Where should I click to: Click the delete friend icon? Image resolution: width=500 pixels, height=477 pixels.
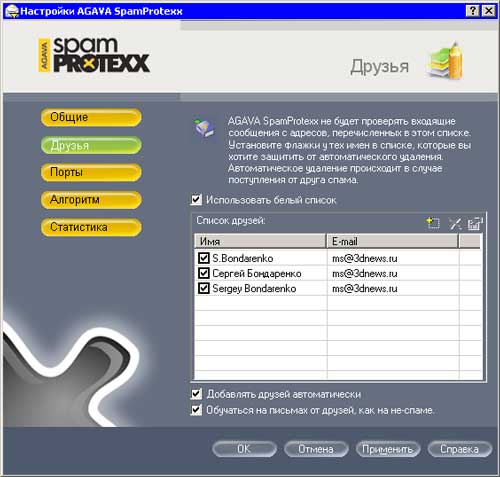point(455,223)
